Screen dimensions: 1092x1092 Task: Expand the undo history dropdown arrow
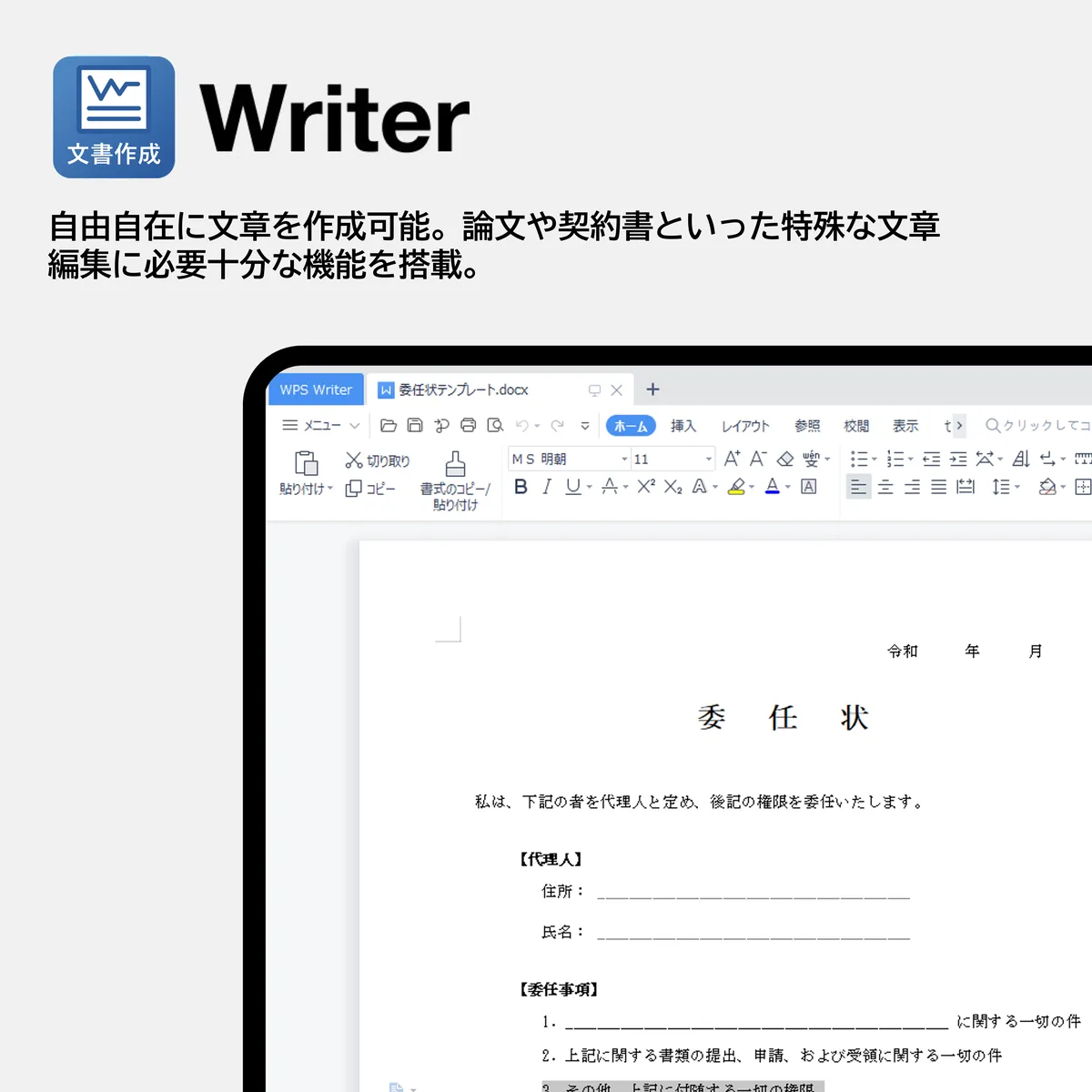[537, 426]
